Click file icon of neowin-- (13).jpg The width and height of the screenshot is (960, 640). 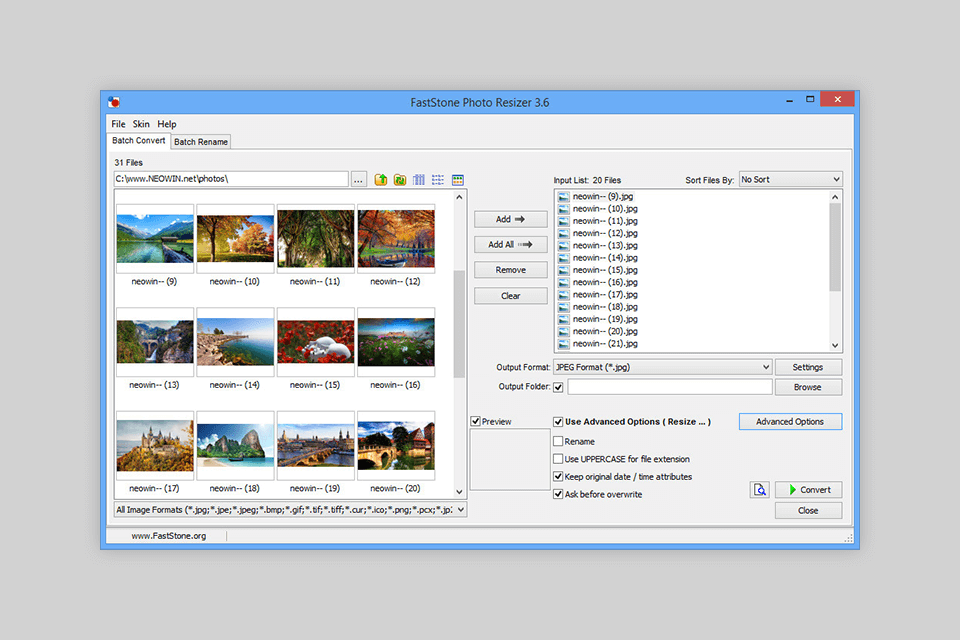pyautogui.click(x=563, y=246)
